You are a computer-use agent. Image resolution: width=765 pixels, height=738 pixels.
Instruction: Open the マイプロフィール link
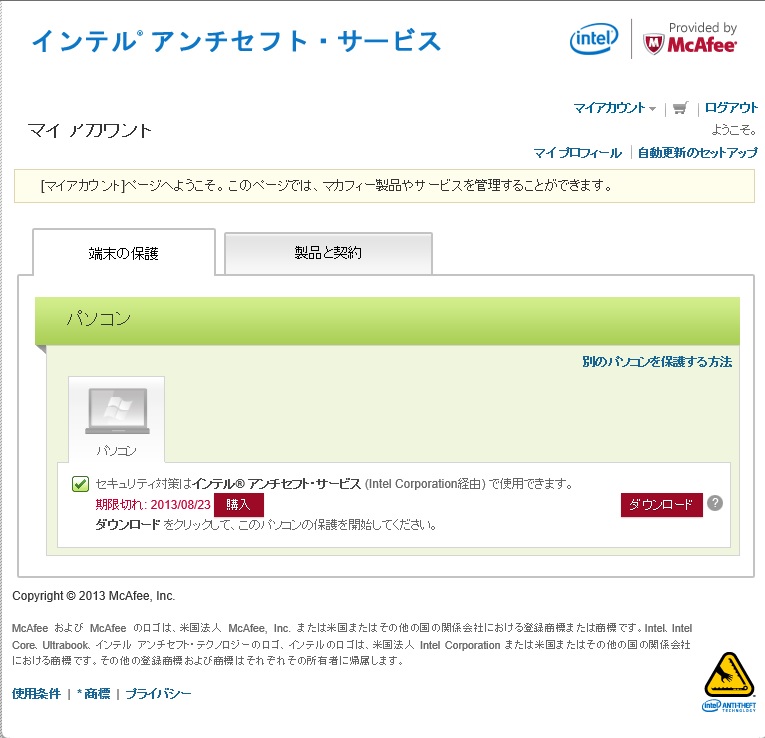pos(578,153)
